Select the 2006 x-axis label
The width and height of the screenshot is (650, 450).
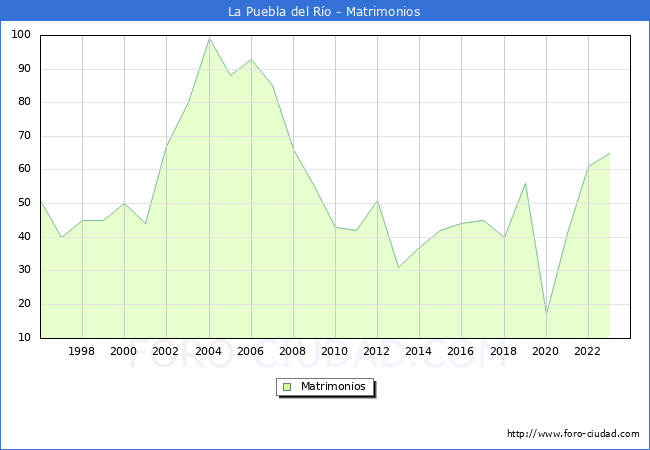(x=250, y=351)
